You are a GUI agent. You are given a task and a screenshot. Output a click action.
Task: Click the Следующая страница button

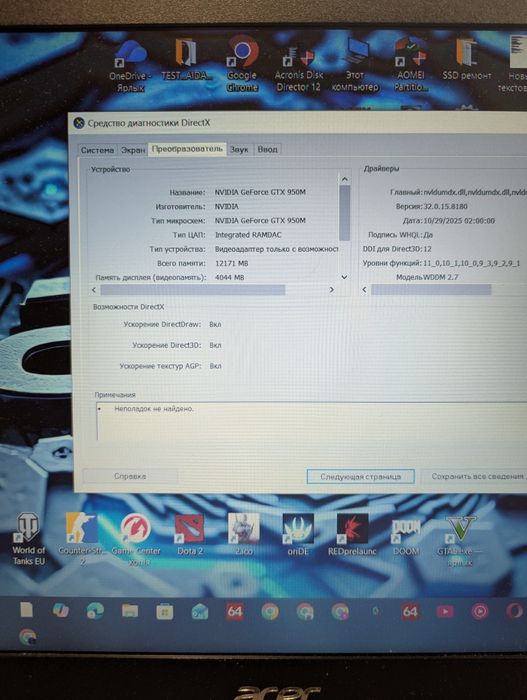click(x=360, y=477)
